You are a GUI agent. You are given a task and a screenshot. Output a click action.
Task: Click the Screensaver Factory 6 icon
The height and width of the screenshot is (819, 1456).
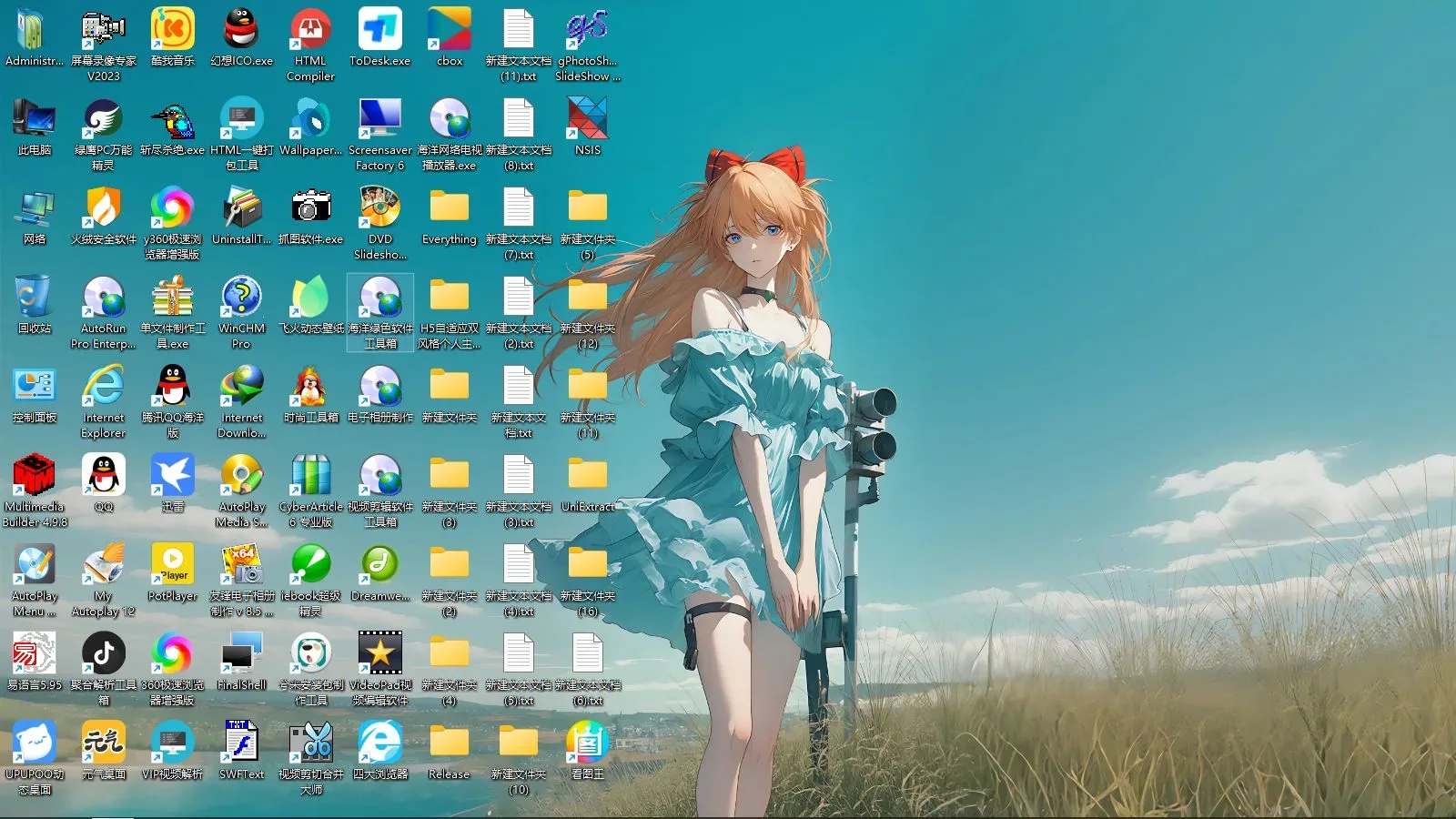380,118
